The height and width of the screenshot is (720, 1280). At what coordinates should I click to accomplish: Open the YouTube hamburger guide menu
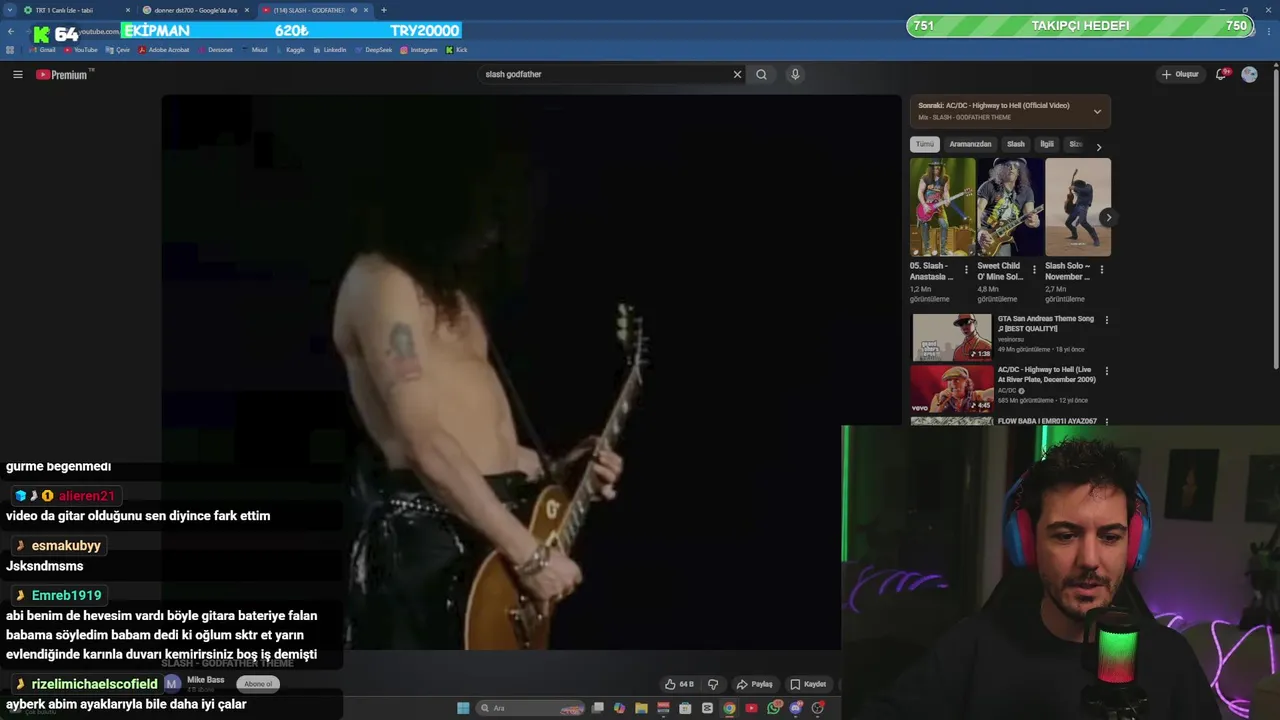17,74
